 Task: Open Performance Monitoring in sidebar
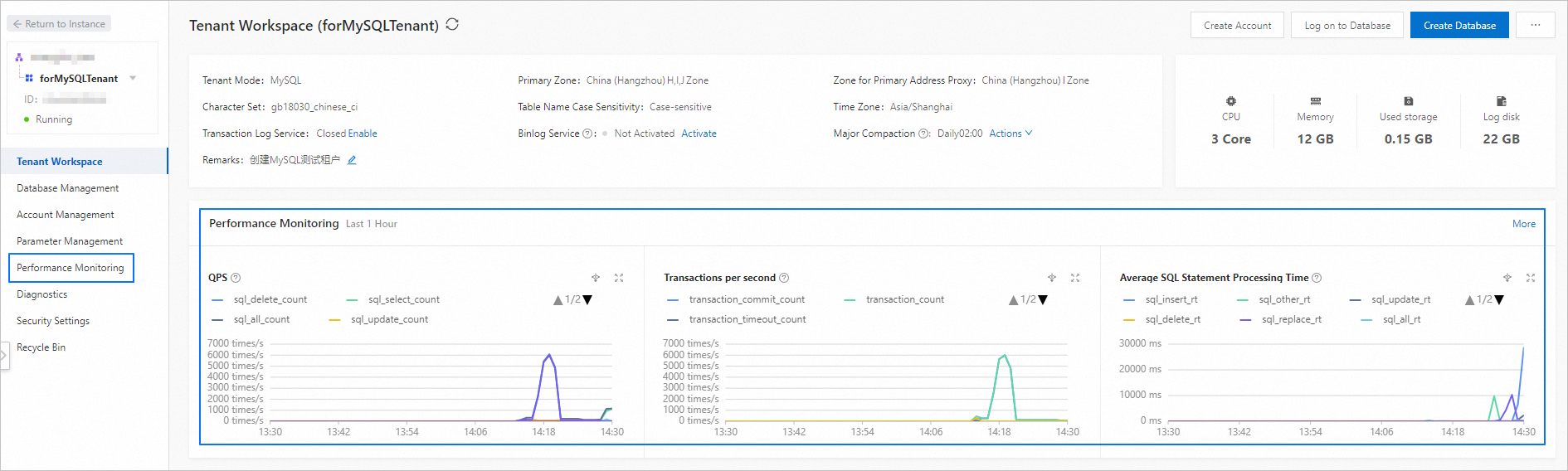(x=71, y=268)
